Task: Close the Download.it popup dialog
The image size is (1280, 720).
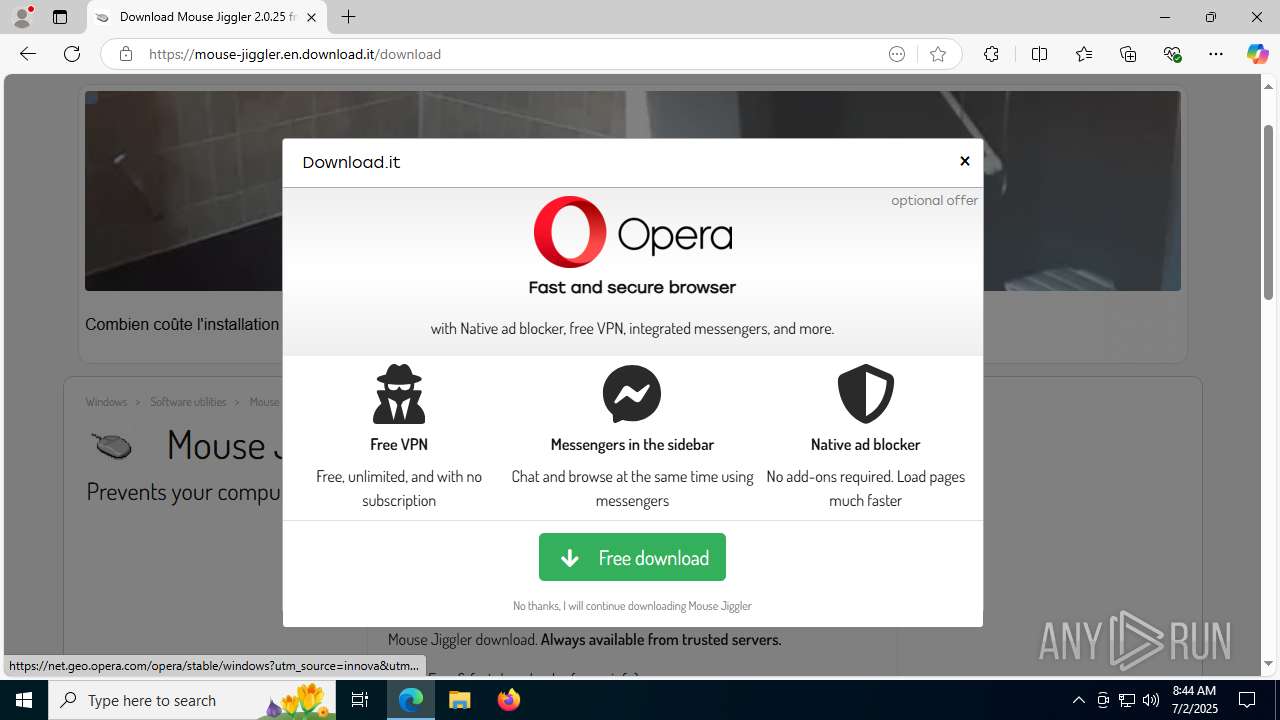Action: pyautogui.click(x=965, y=161)
